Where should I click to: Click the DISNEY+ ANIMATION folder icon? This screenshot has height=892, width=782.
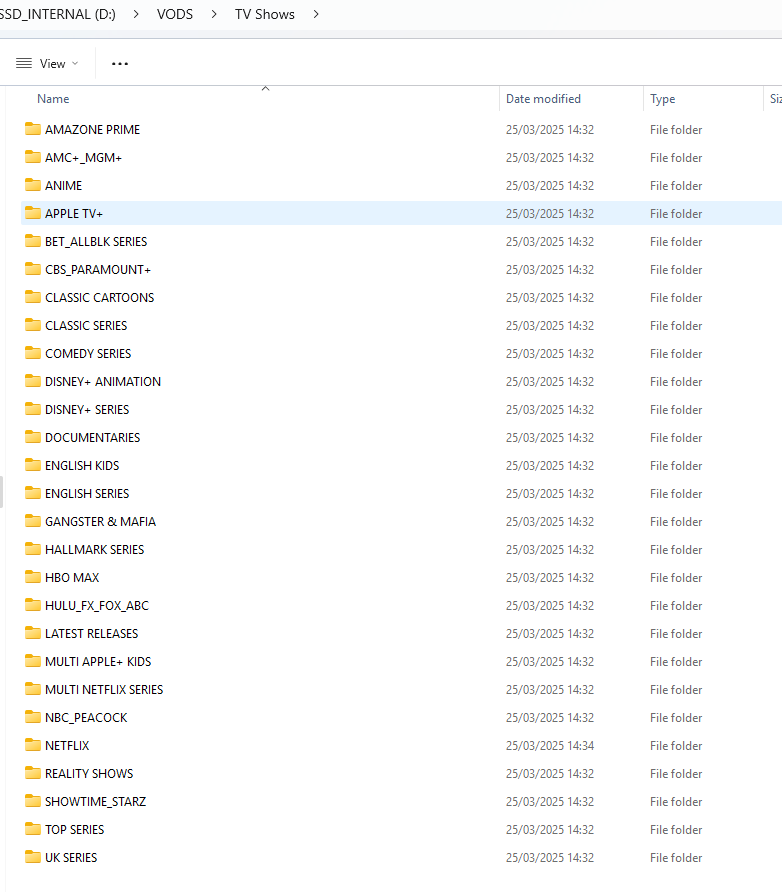click(33, 381)
